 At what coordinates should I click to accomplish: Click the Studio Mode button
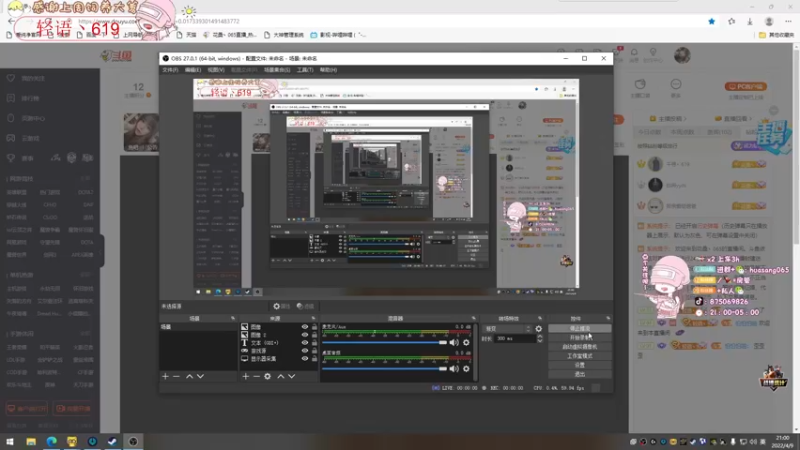580,356
